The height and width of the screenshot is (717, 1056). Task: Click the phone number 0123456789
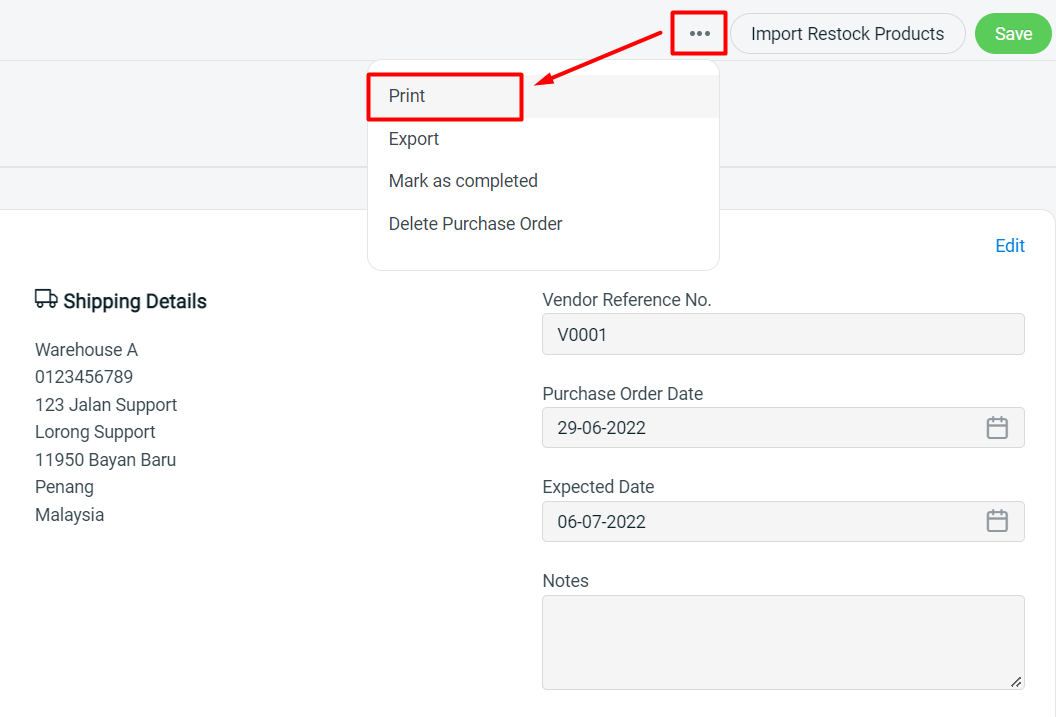pos(84,376)
